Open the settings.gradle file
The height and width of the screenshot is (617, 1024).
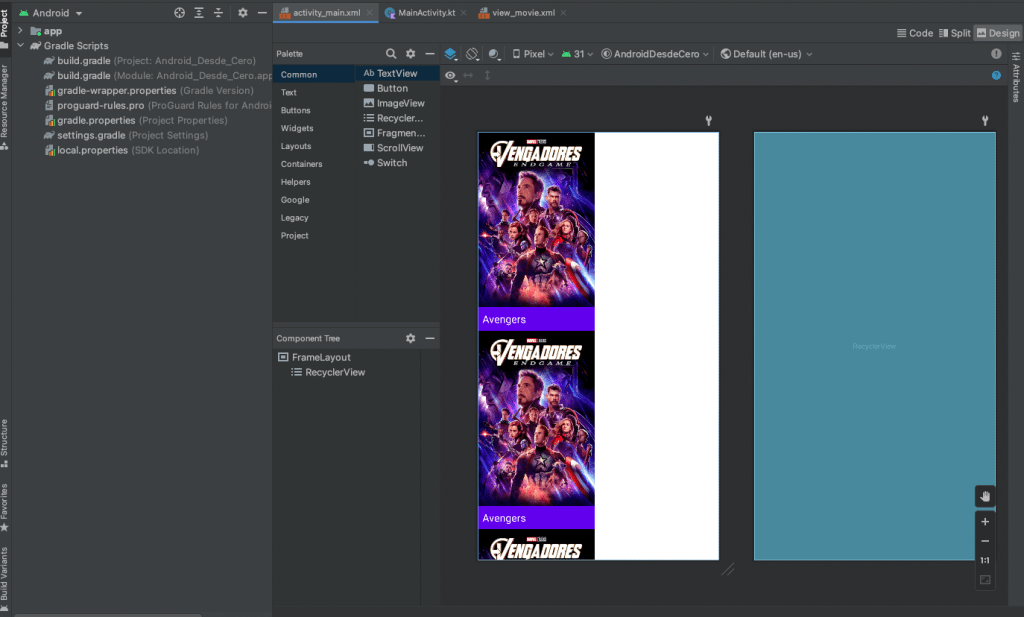126,135
